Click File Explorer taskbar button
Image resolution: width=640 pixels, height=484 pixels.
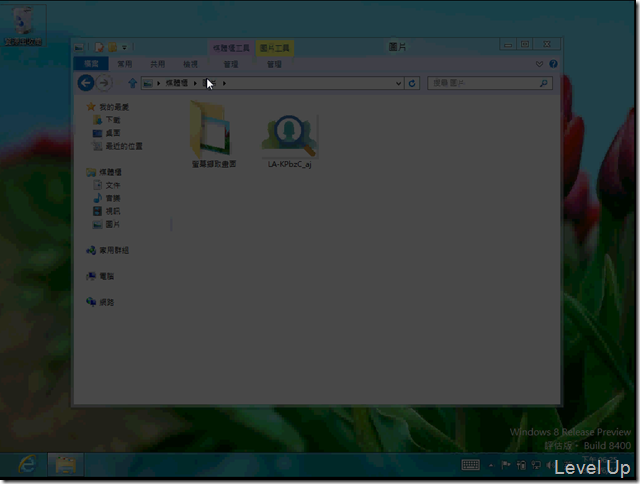[65, 464]
